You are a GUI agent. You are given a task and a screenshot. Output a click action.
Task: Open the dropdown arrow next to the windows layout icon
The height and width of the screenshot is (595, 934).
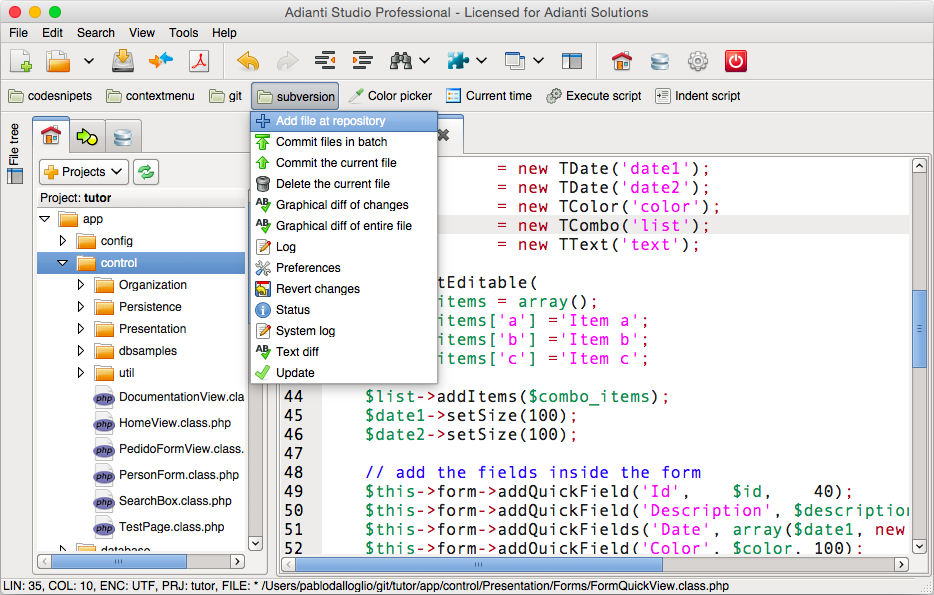pos(538,61)
